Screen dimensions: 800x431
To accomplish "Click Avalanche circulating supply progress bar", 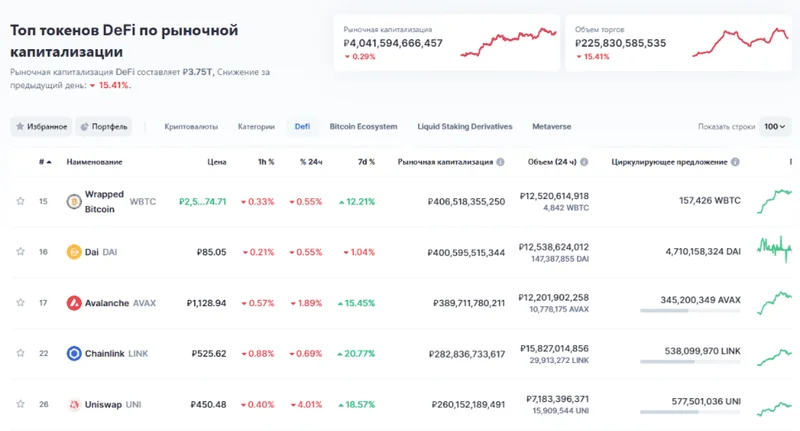I will click(690, 311).
